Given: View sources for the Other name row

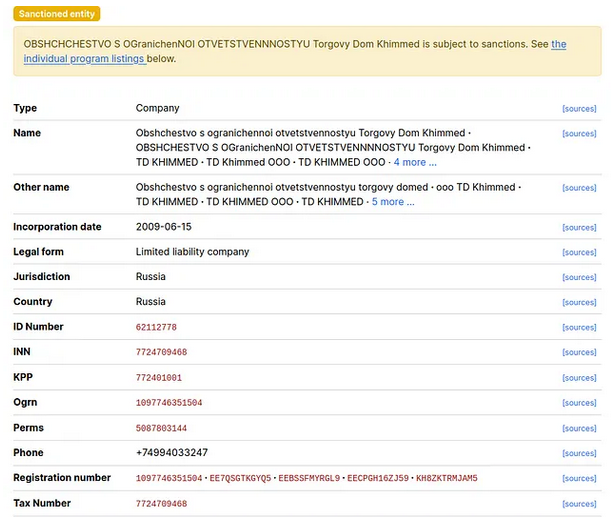Looking at the screenshot, I should (579, 188).
